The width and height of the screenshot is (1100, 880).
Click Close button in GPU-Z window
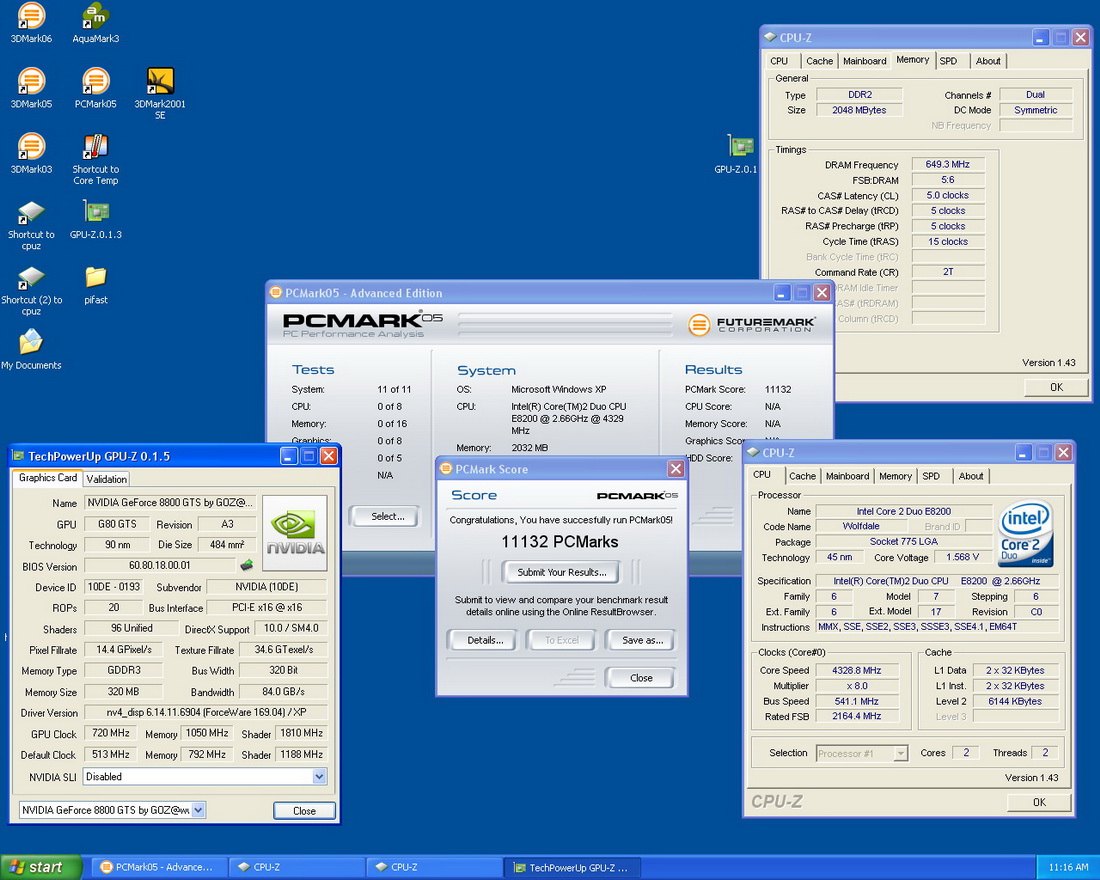tap(304, 811)
